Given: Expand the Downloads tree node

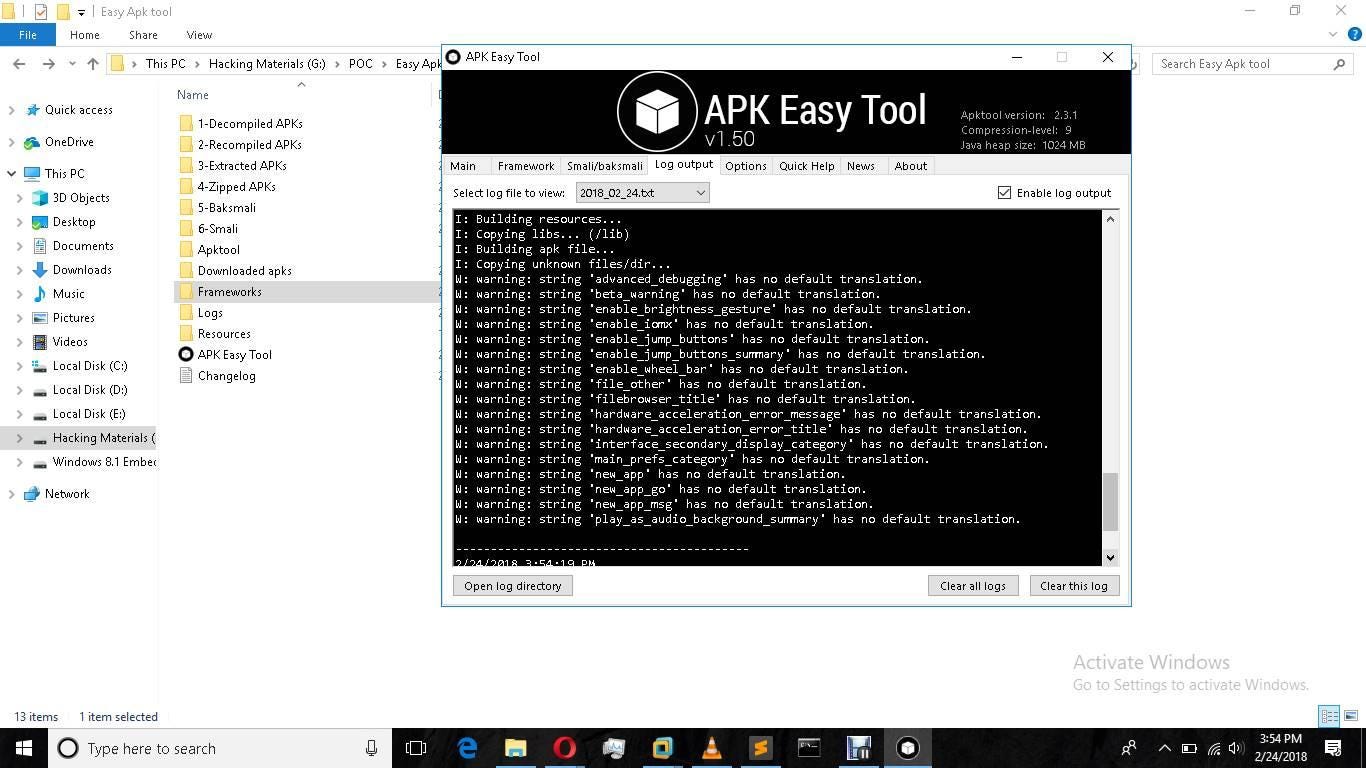Looking at the screenshot, I should click(x=19, y=270).
